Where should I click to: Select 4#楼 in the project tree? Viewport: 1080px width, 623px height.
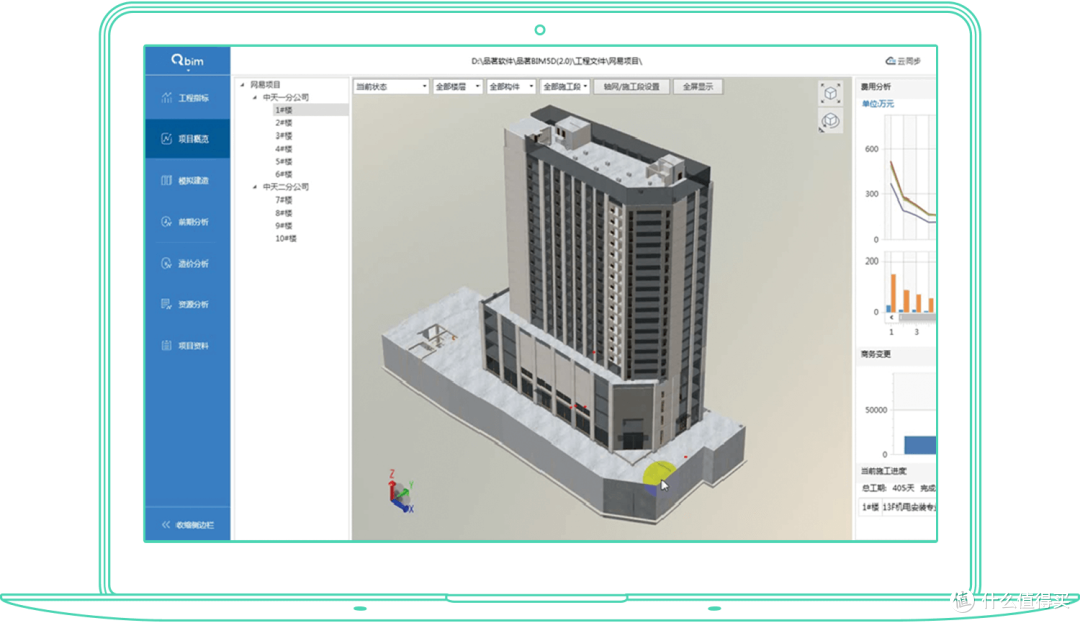point(284,149)
